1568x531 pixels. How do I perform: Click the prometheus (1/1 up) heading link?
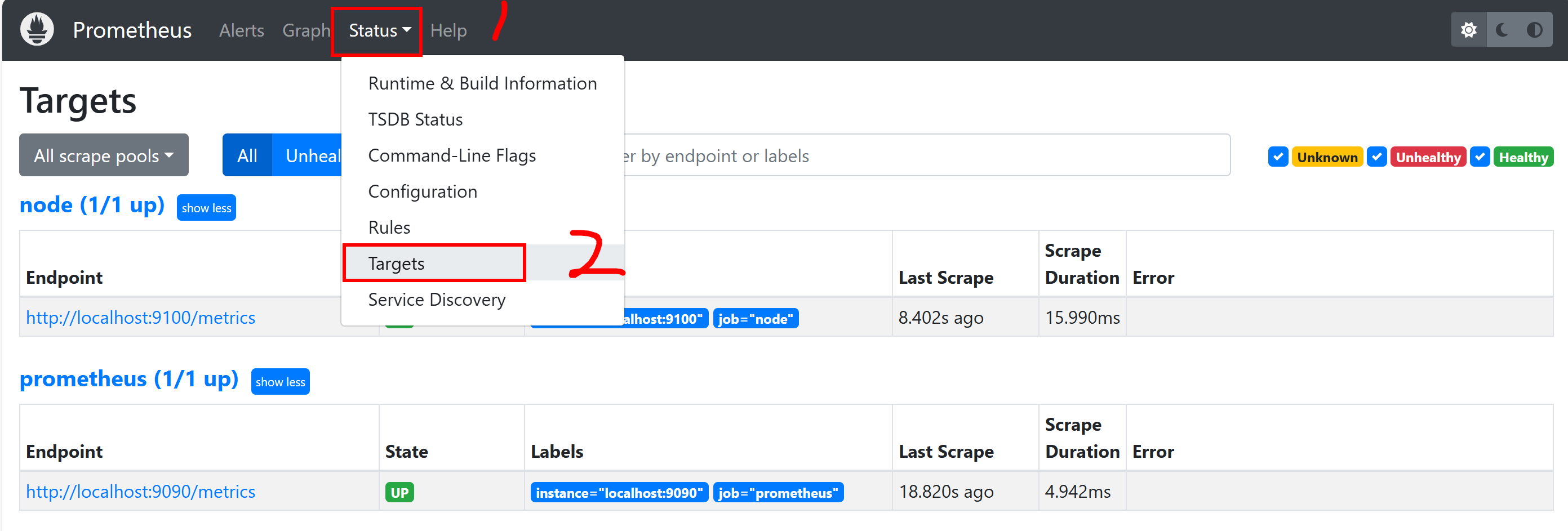[x=129, y=379]
